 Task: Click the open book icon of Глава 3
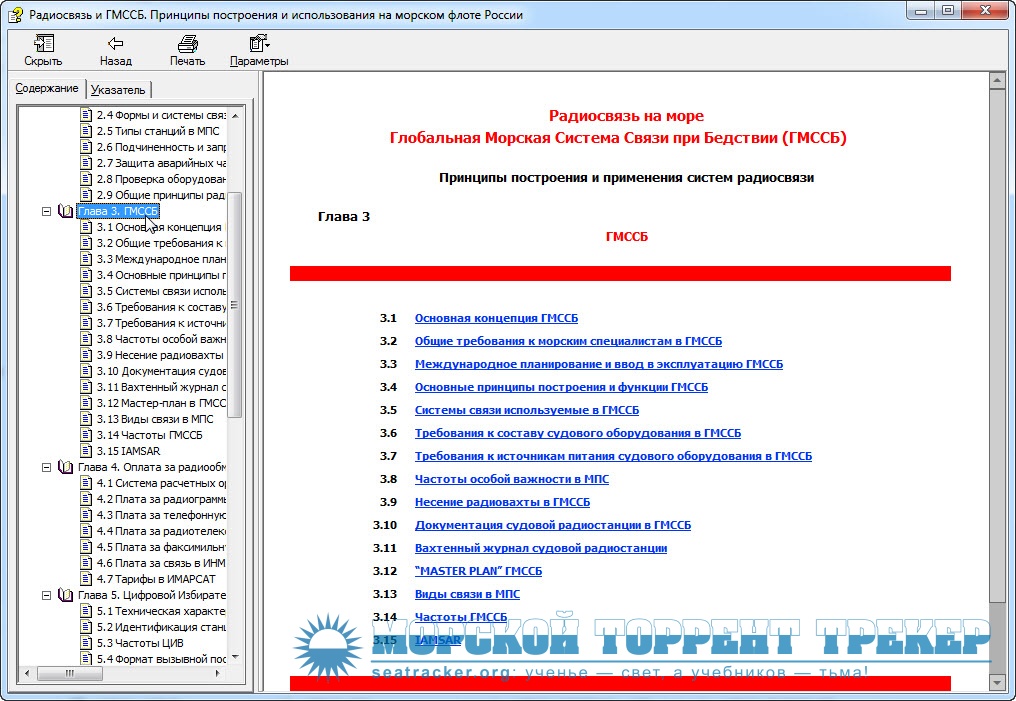click(x=65, y=211)
